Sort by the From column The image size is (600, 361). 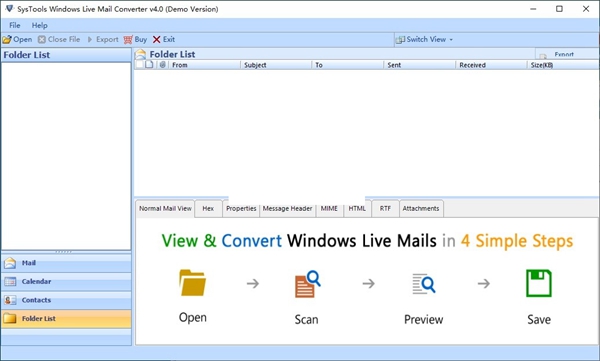(x=205, y=65)
